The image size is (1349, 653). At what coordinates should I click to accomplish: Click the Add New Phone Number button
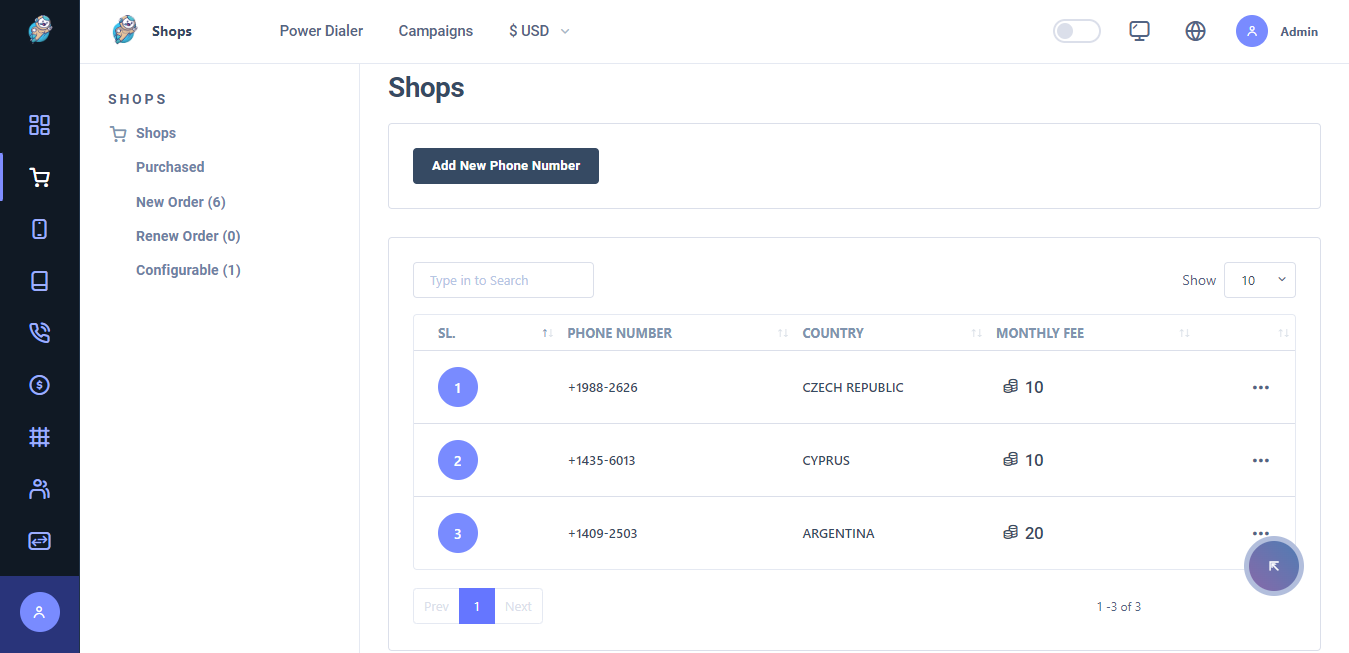pyautogui.click(x=505, y=166)
